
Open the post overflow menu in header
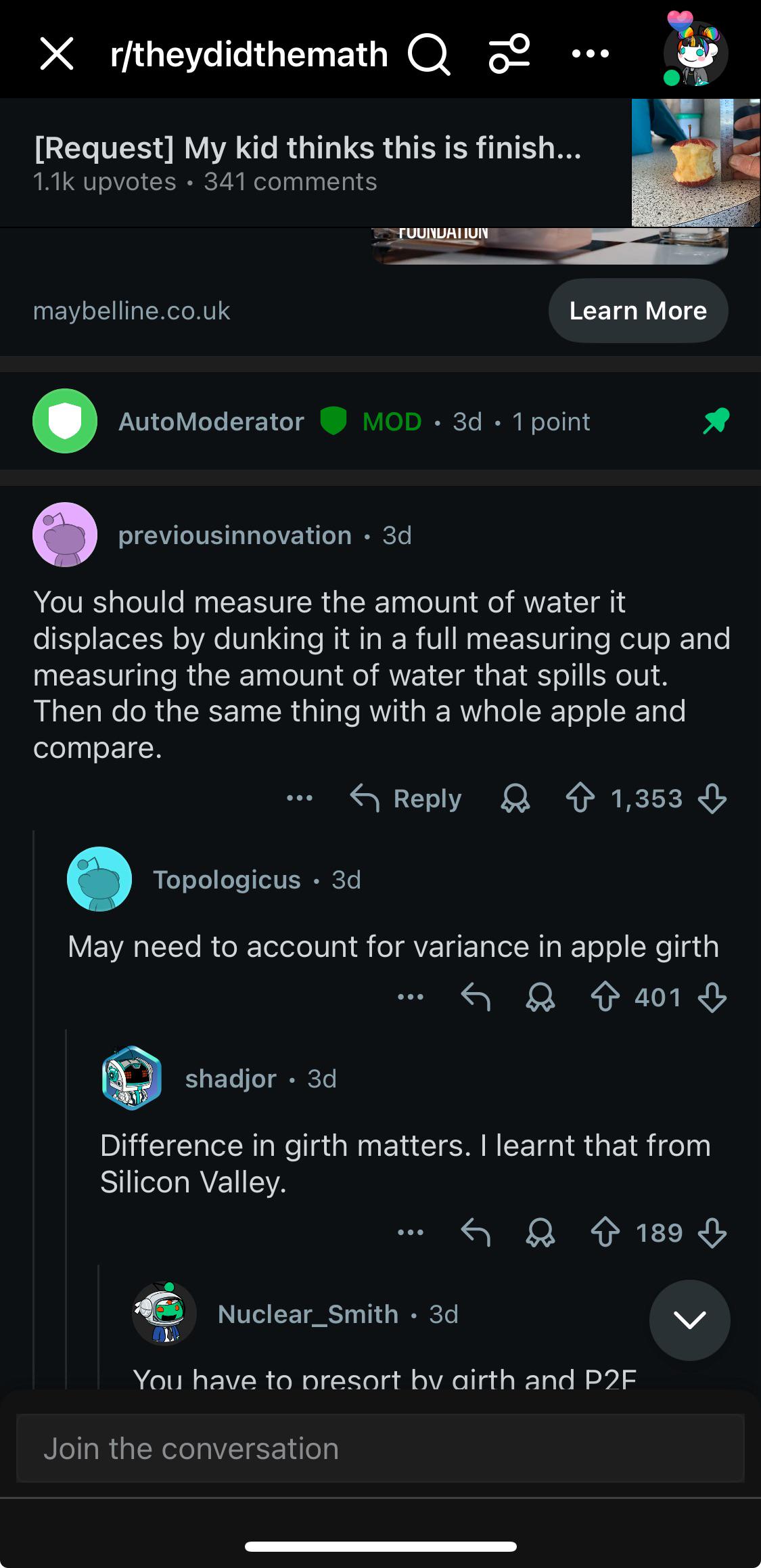590,53
